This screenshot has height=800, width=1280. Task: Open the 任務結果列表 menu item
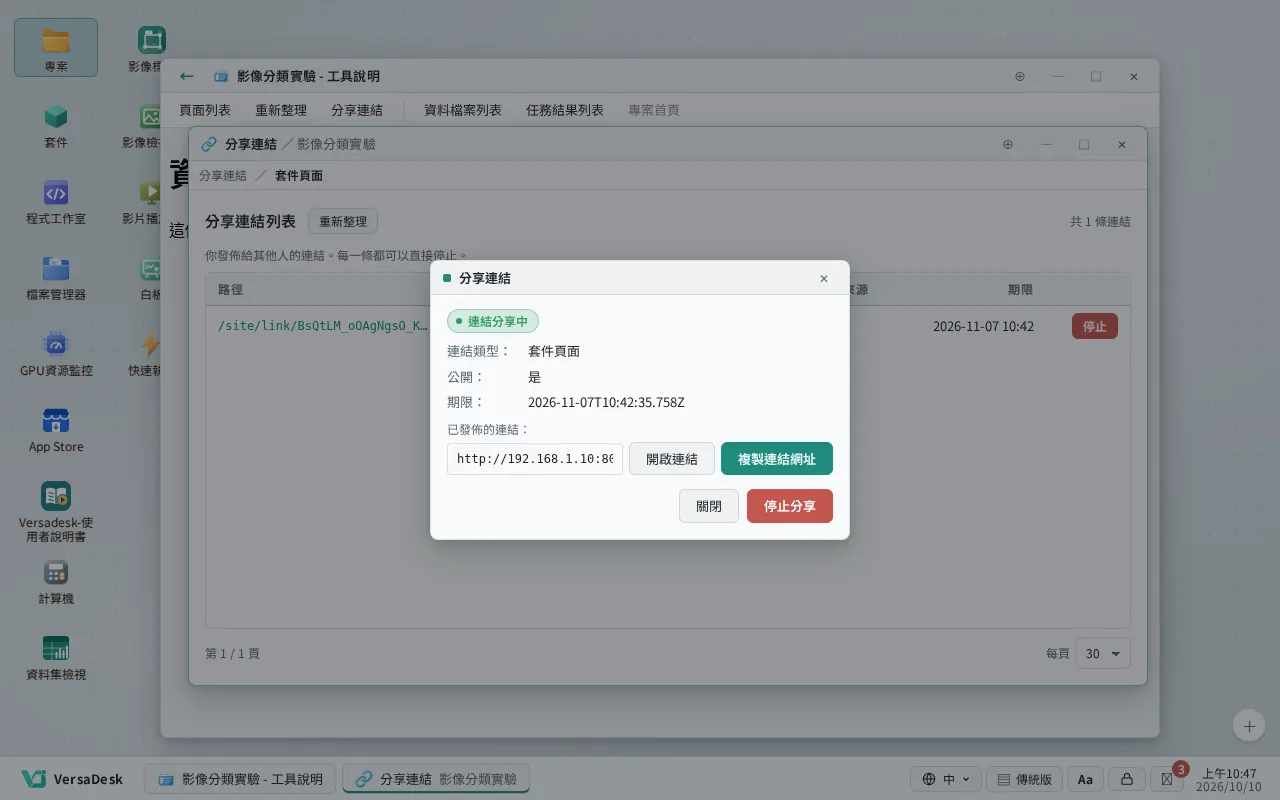tap(565, 110)
